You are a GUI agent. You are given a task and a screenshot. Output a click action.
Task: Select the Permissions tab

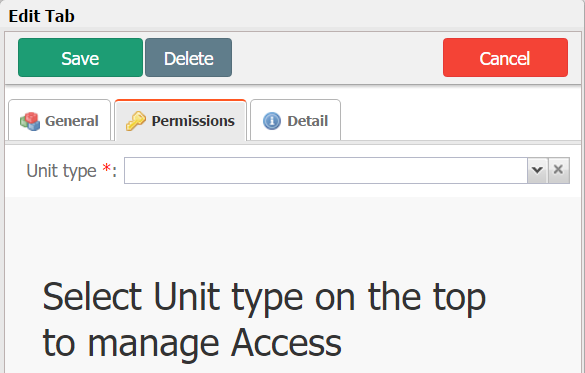[181, 120]
